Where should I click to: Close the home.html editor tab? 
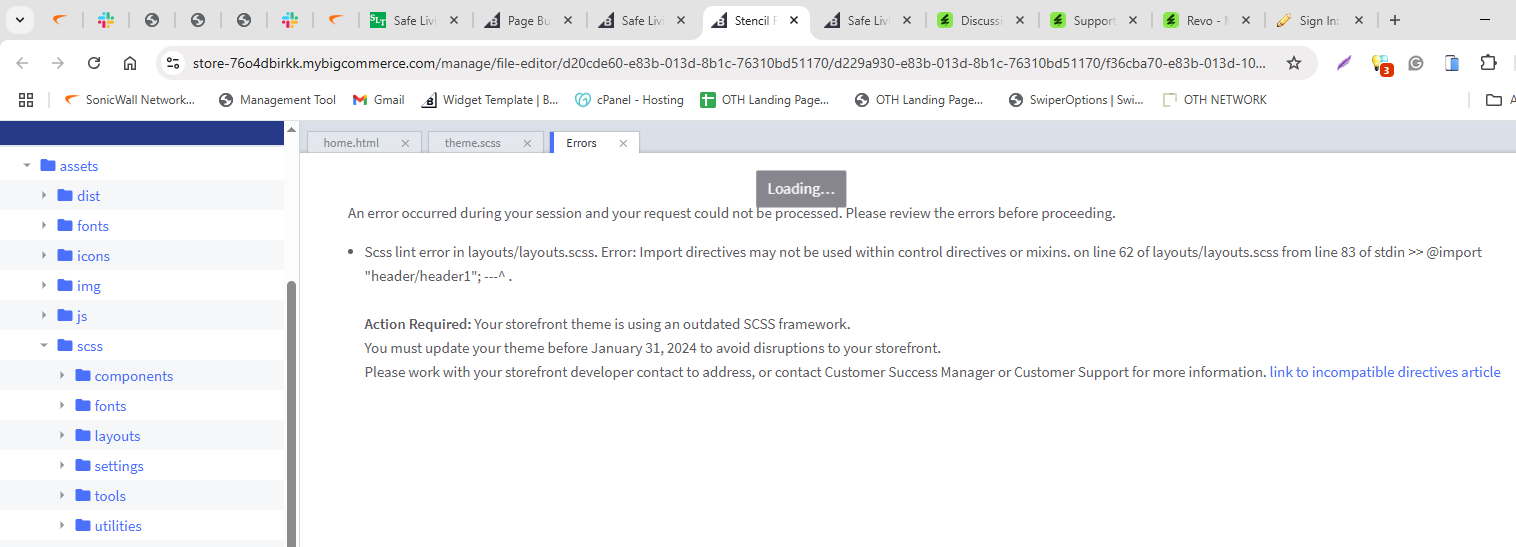pyautogui.click(x=405, y=143)
